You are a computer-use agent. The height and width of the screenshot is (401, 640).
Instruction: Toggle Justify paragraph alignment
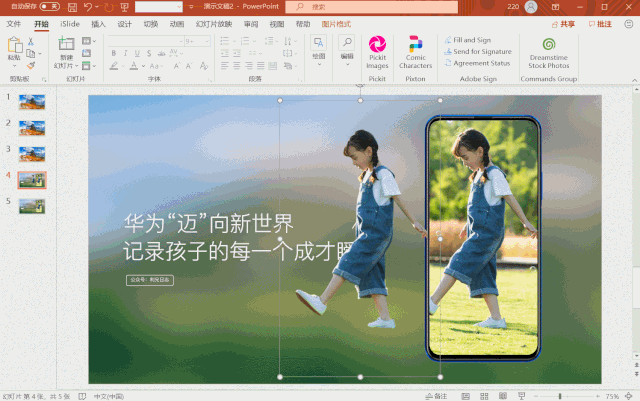point(261,66)
